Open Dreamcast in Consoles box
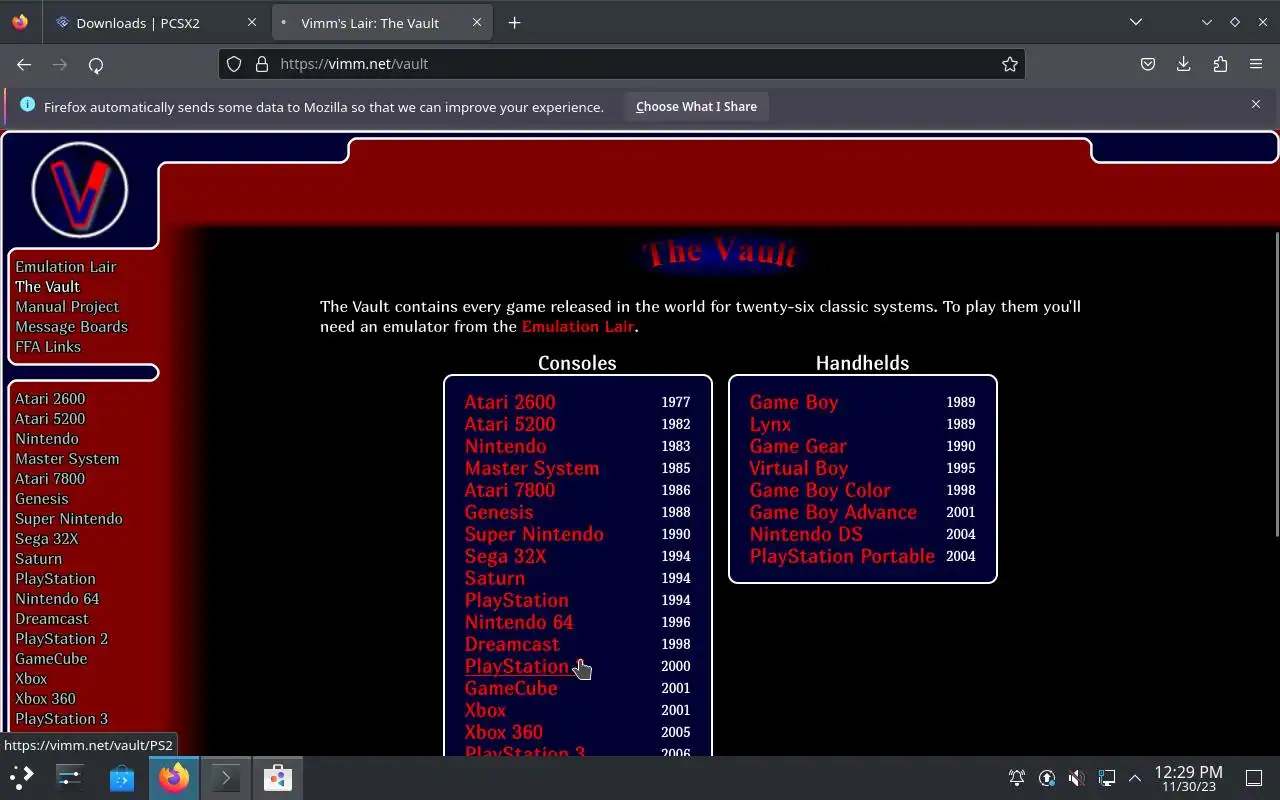 [512, 644]
